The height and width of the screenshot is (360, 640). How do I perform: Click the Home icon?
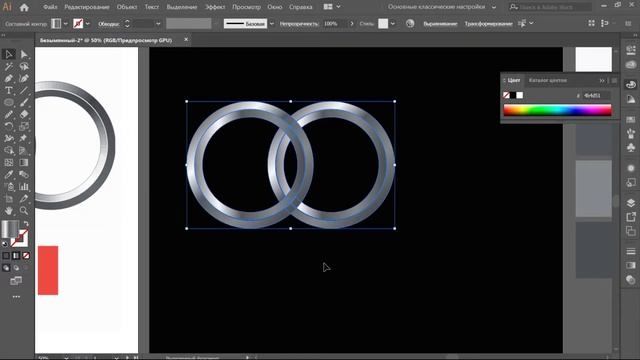[24, 7]
